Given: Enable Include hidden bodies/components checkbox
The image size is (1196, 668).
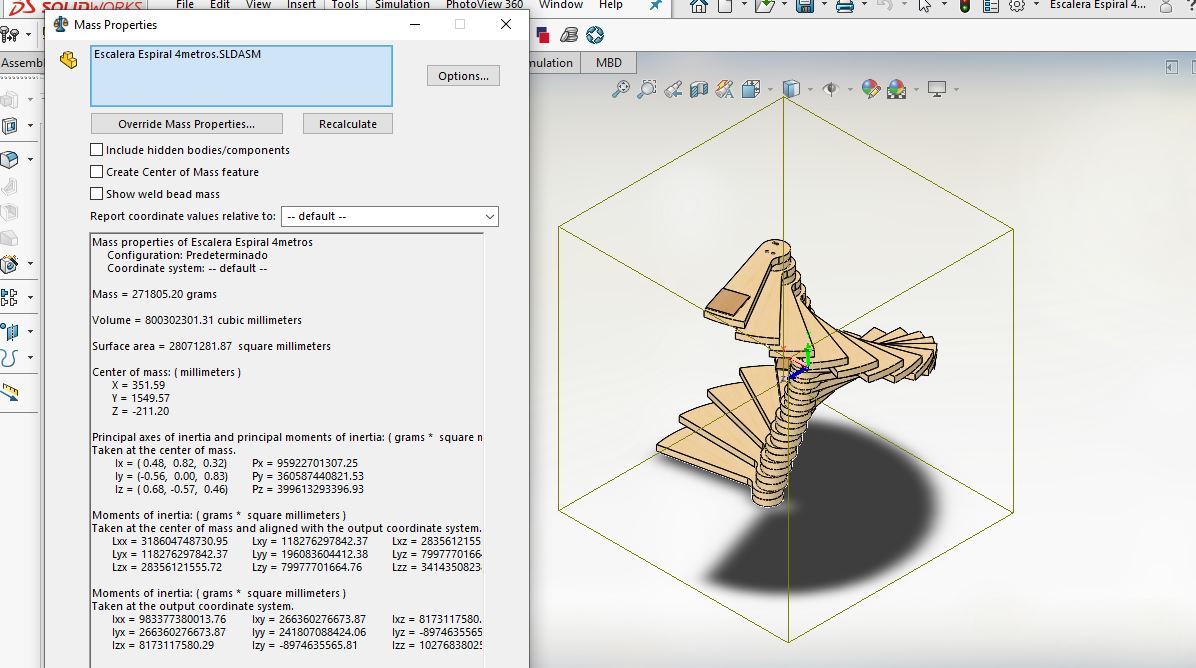Looking at the screenshot, I should (x=97, y=150).
